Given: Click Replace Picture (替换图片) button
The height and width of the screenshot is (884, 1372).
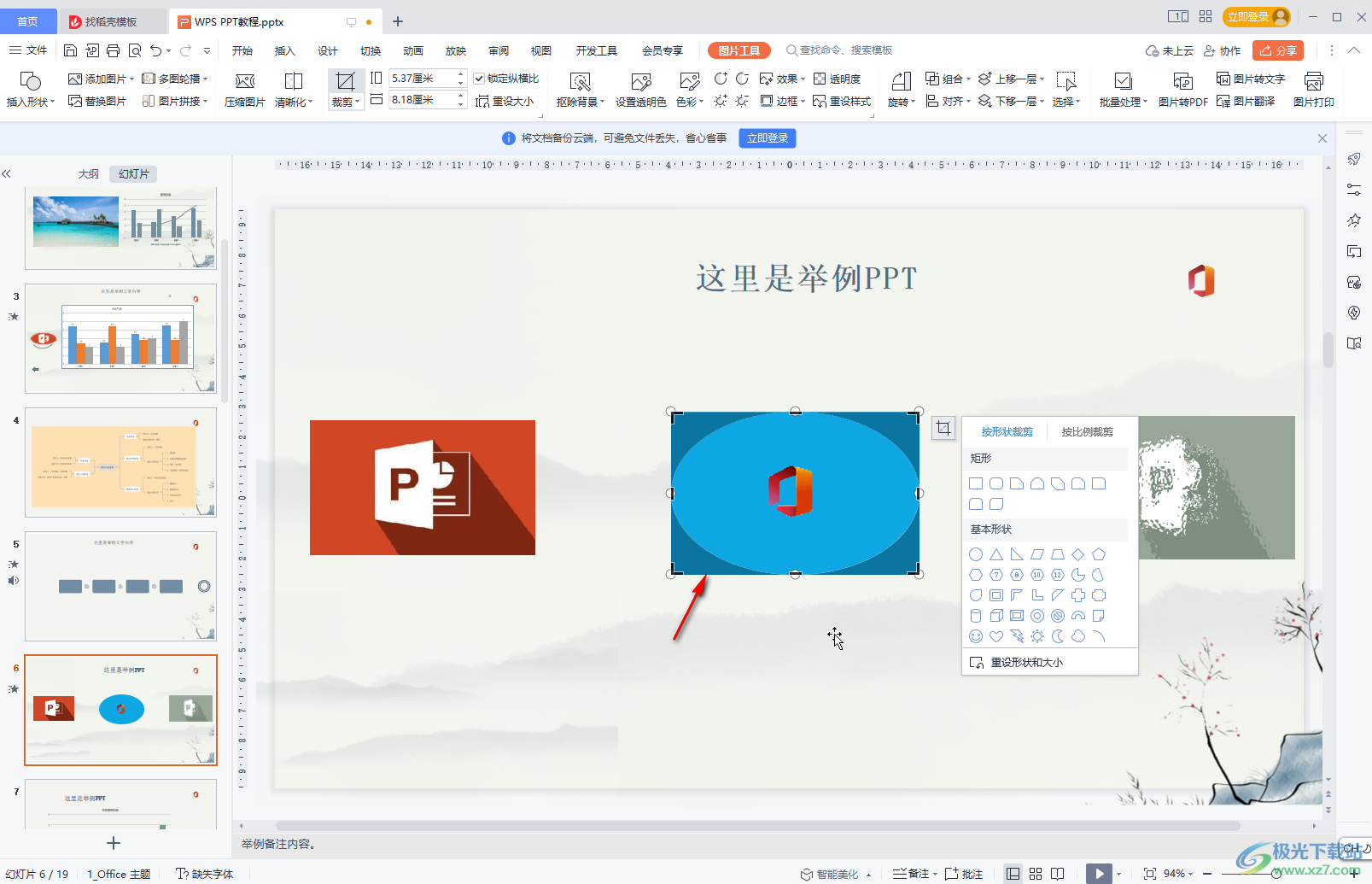Looking at the screenshot, I should [97, 101].
